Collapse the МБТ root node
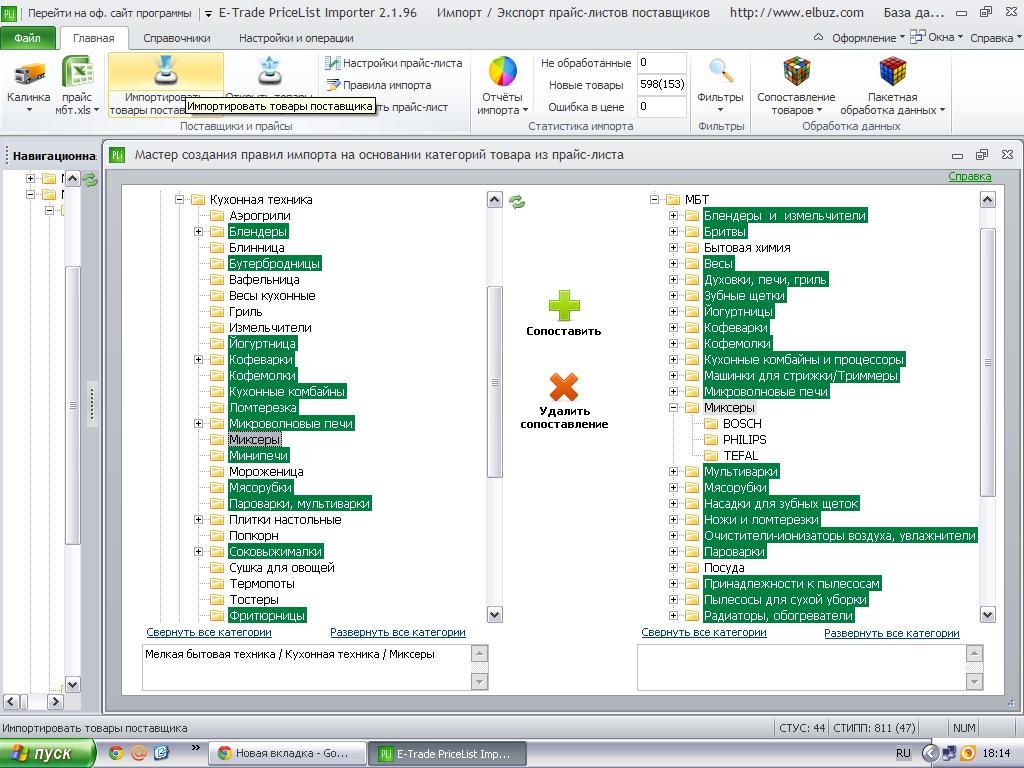1024x768 pixels. pos(654,200)
